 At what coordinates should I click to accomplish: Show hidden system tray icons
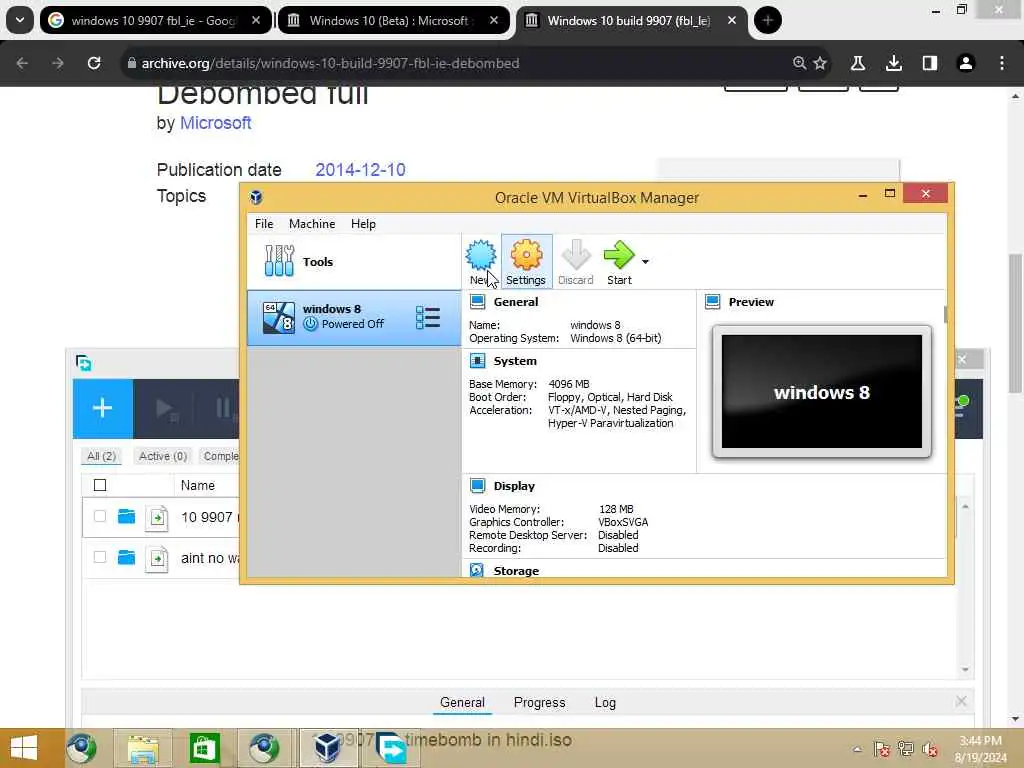click(857, 750)
